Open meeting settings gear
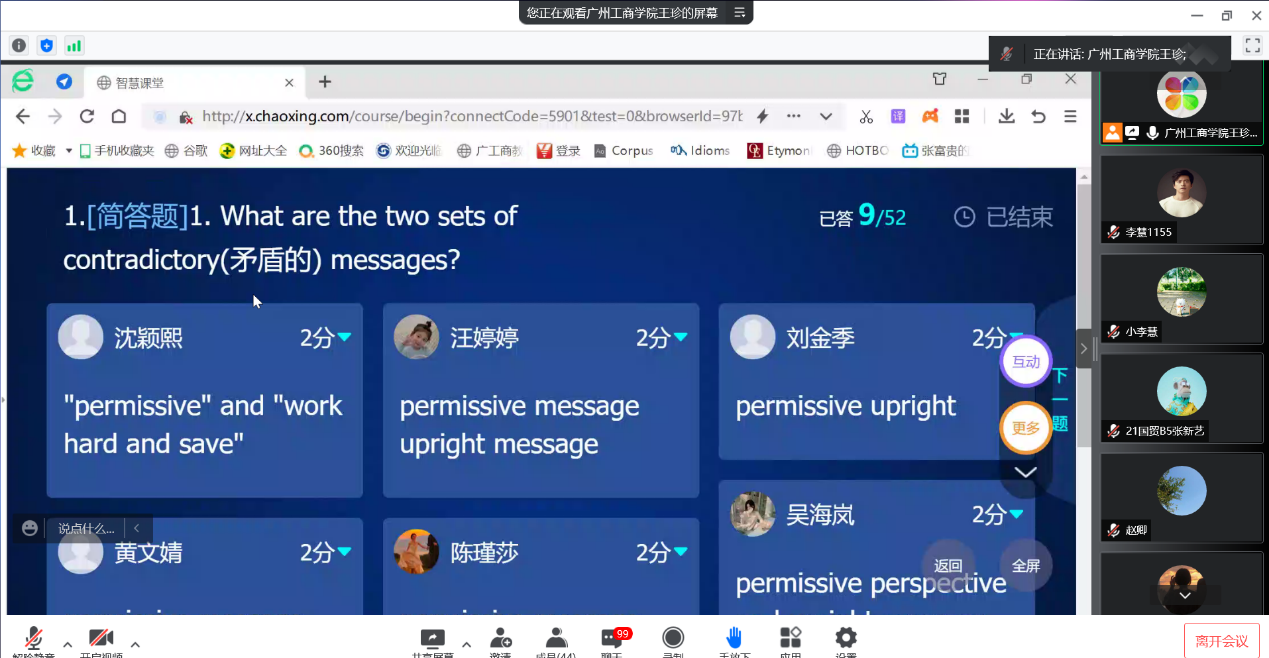This screenshot has width=1269, height=658. [x=846, y=640]
